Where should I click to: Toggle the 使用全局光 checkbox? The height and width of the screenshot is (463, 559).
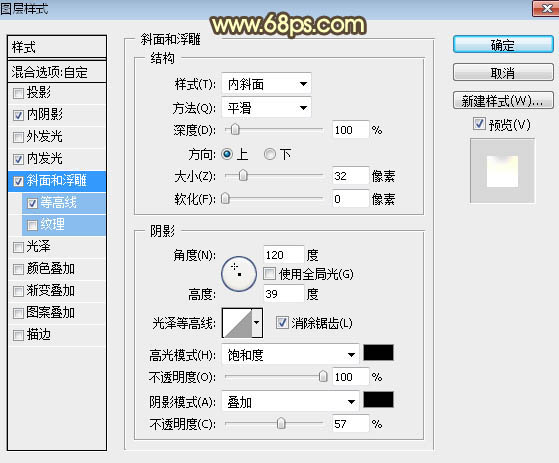[x=270, y=274]
